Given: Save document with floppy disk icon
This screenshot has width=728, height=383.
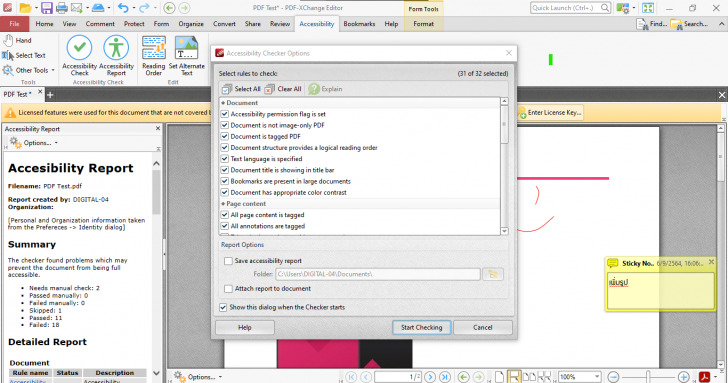Looking at the screenshot, I should (46, 8).
